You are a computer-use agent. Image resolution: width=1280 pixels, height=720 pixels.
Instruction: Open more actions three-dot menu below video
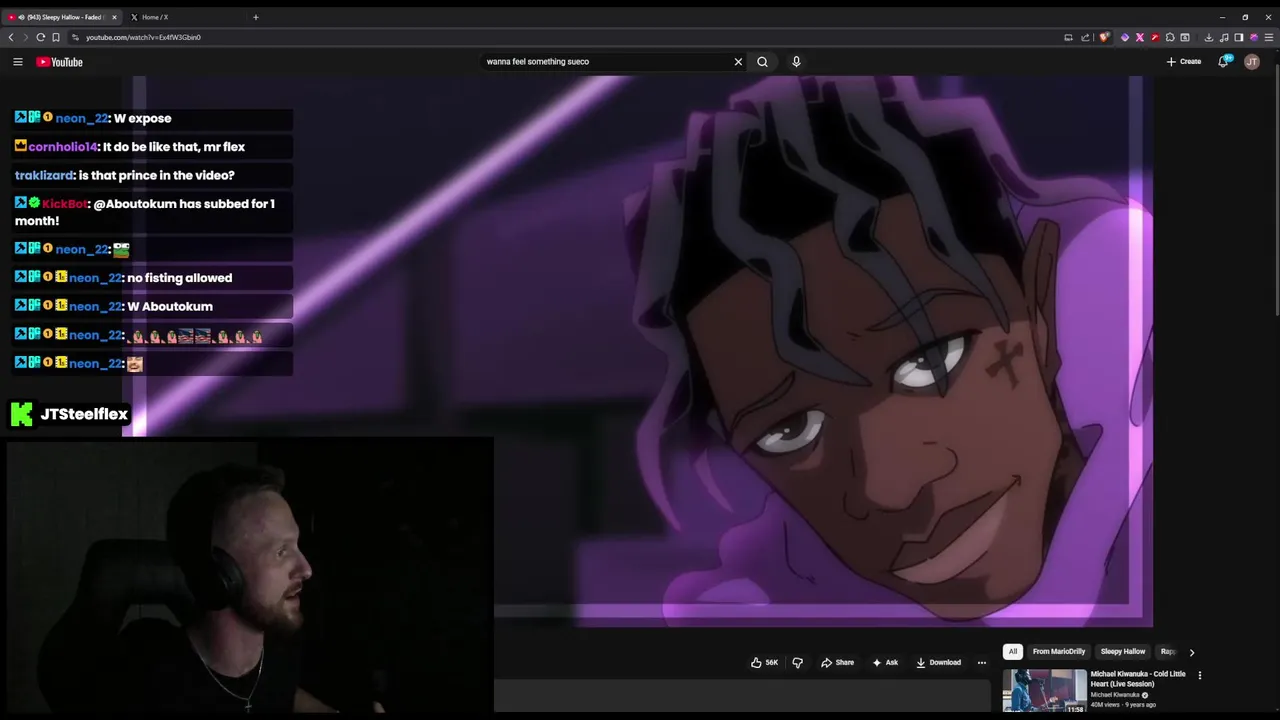(981, 662)
